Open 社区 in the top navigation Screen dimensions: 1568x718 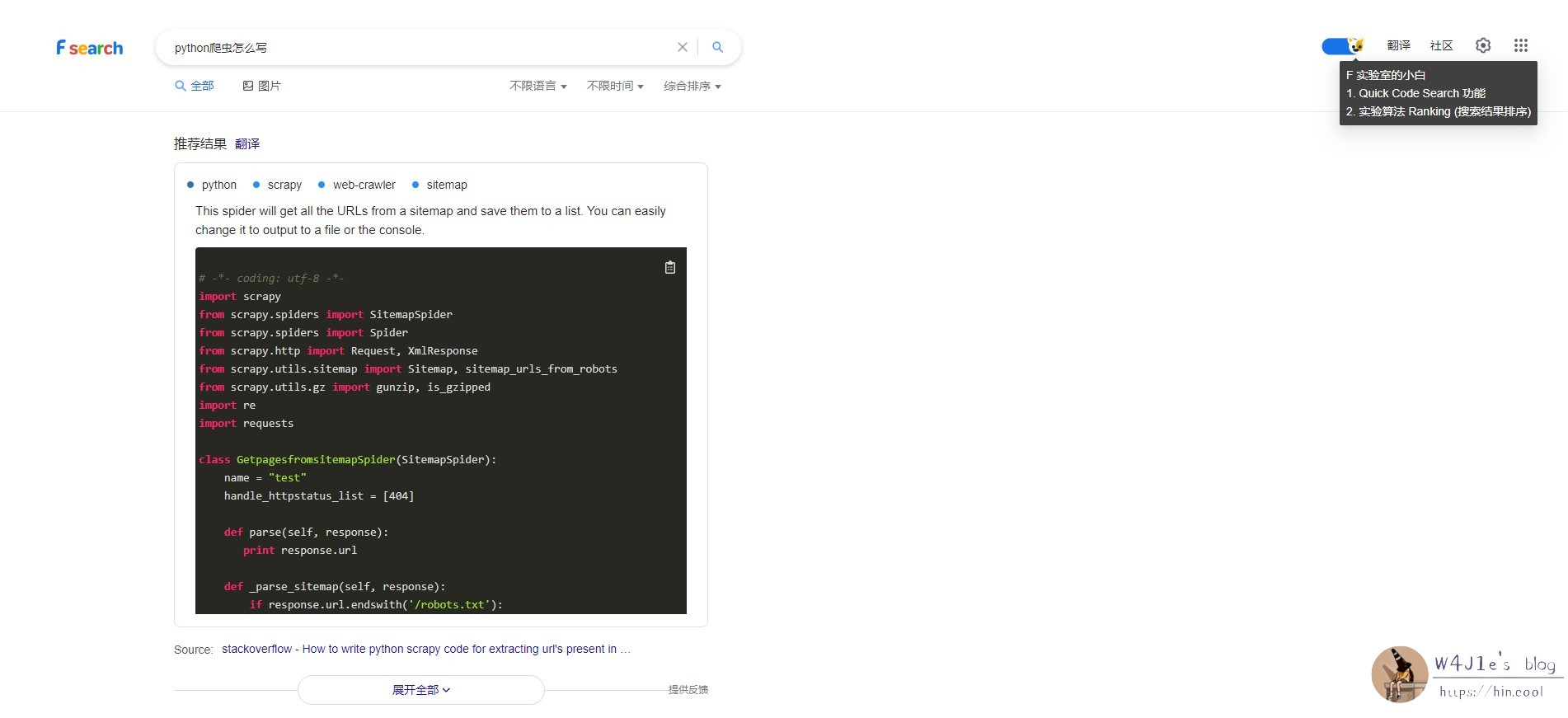[x=1441, y=45]
